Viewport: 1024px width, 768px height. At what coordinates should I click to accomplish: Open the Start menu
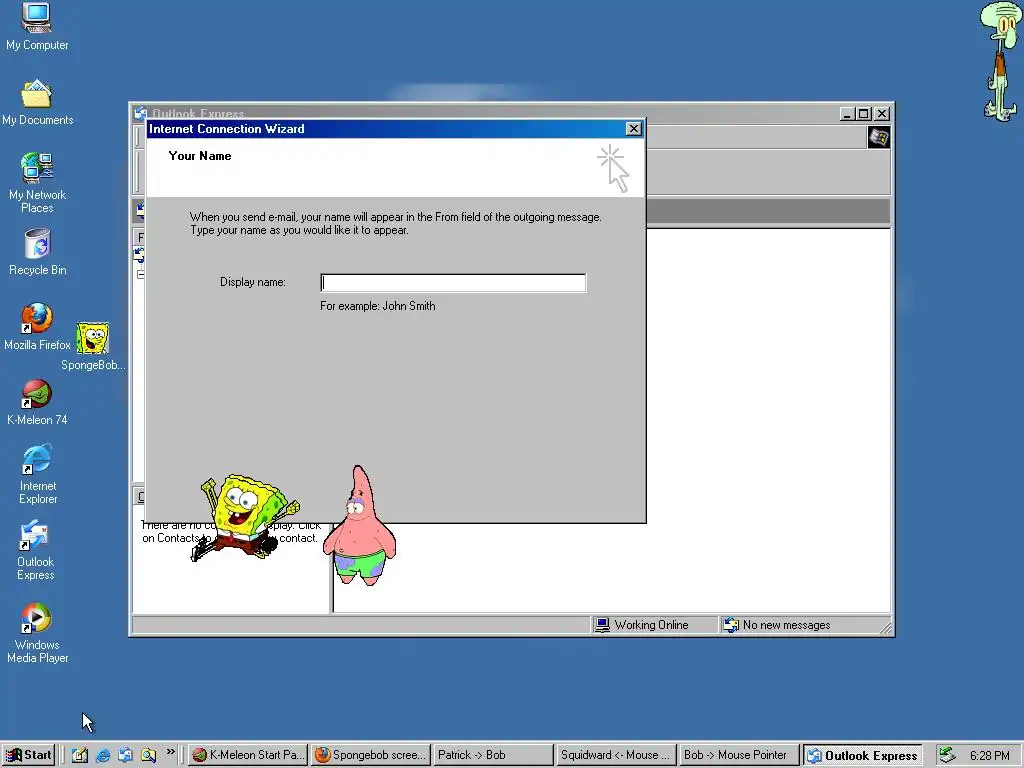pyautogui.click(x=29, y=755)
